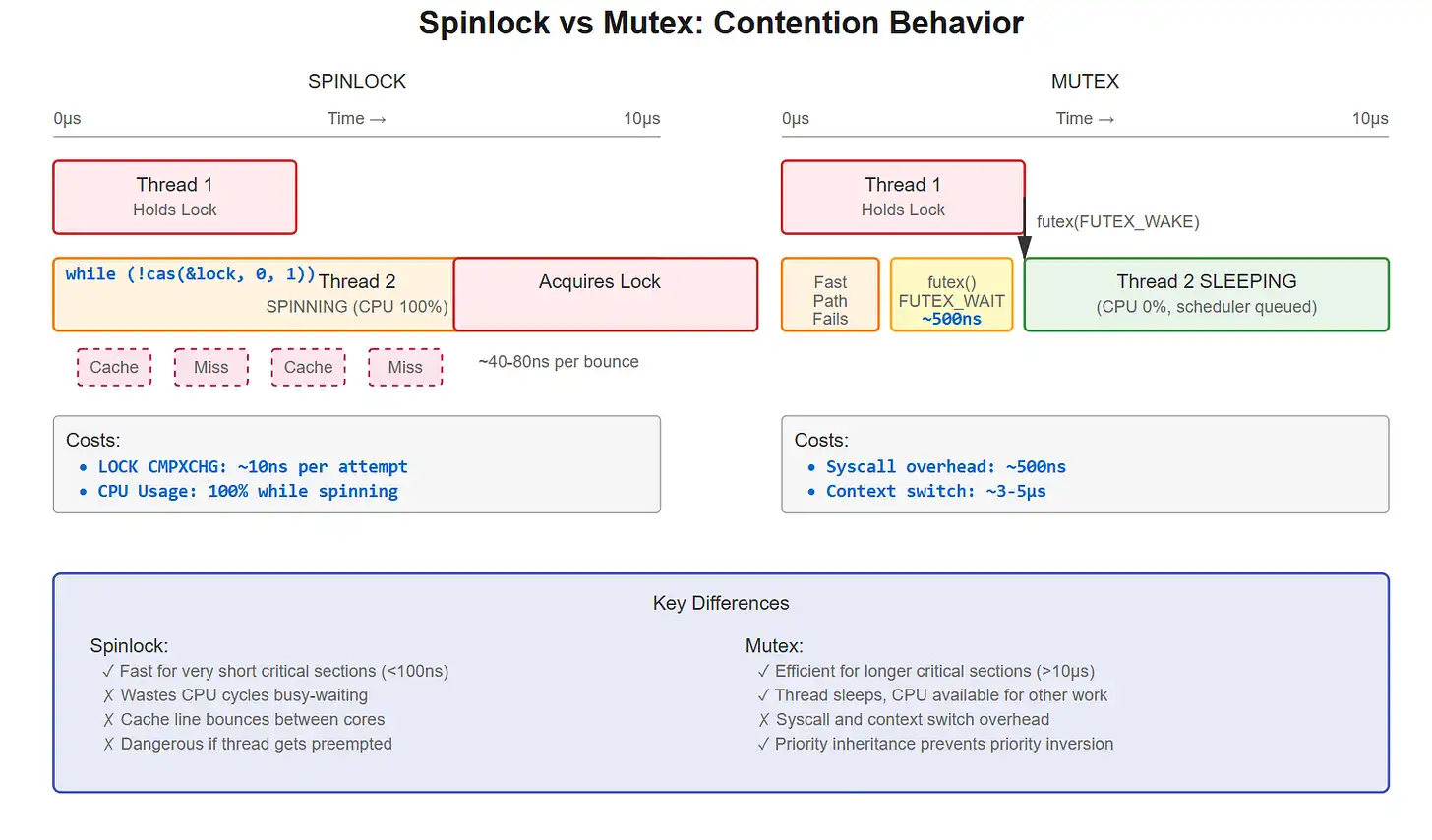Click the "CPU Usage: 100% while spinning" line
Screen dimensions: 1432x840
(248, 491)
